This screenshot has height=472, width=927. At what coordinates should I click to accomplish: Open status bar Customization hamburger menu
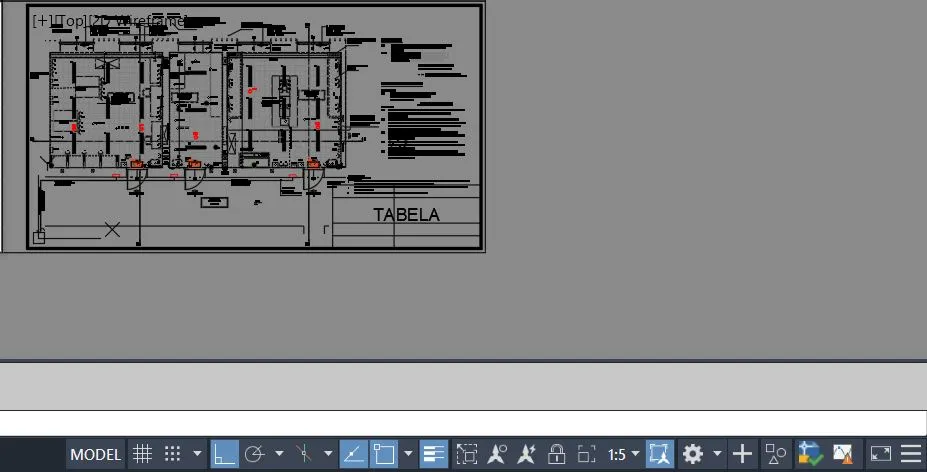coord(911,455)
